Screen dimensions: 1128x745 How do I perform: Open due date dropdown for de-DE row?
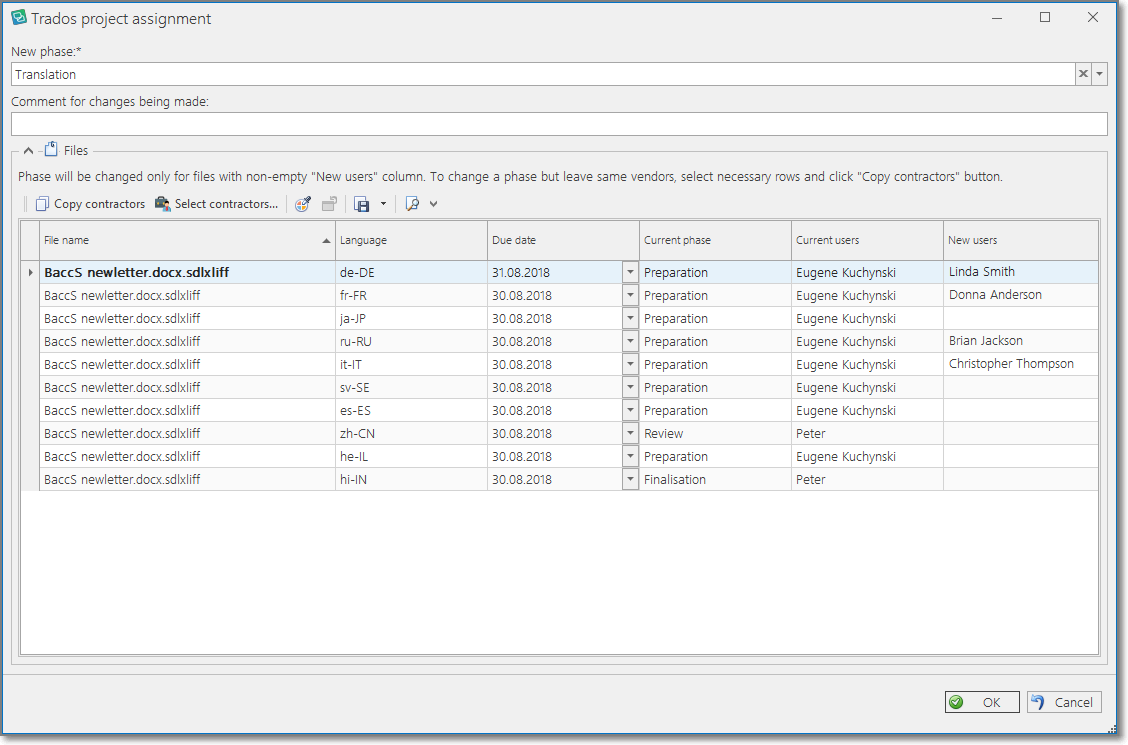click(630, 273)
